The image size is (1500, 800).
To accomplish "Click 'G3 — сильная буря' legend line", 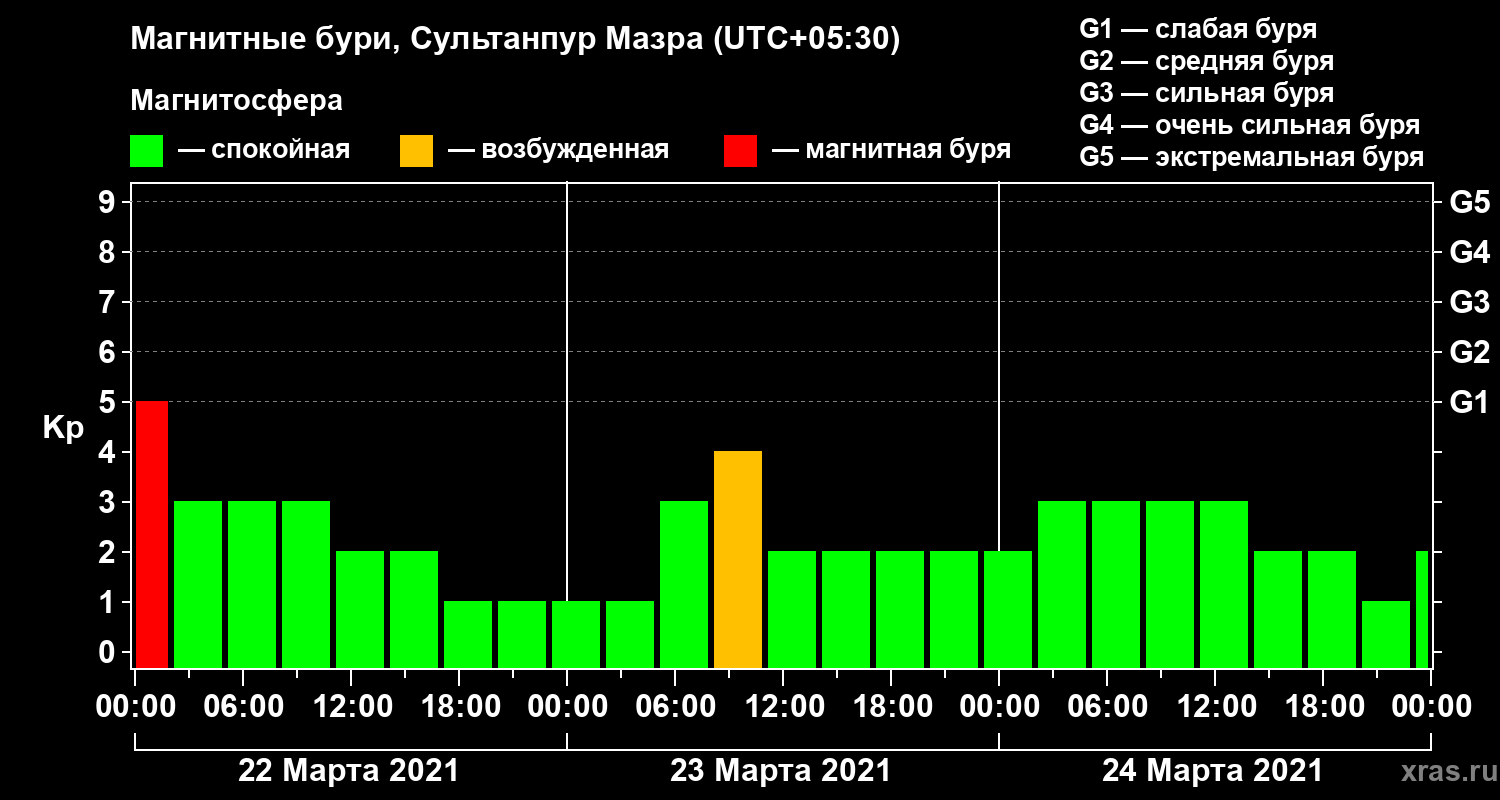I will [1206, 93].
